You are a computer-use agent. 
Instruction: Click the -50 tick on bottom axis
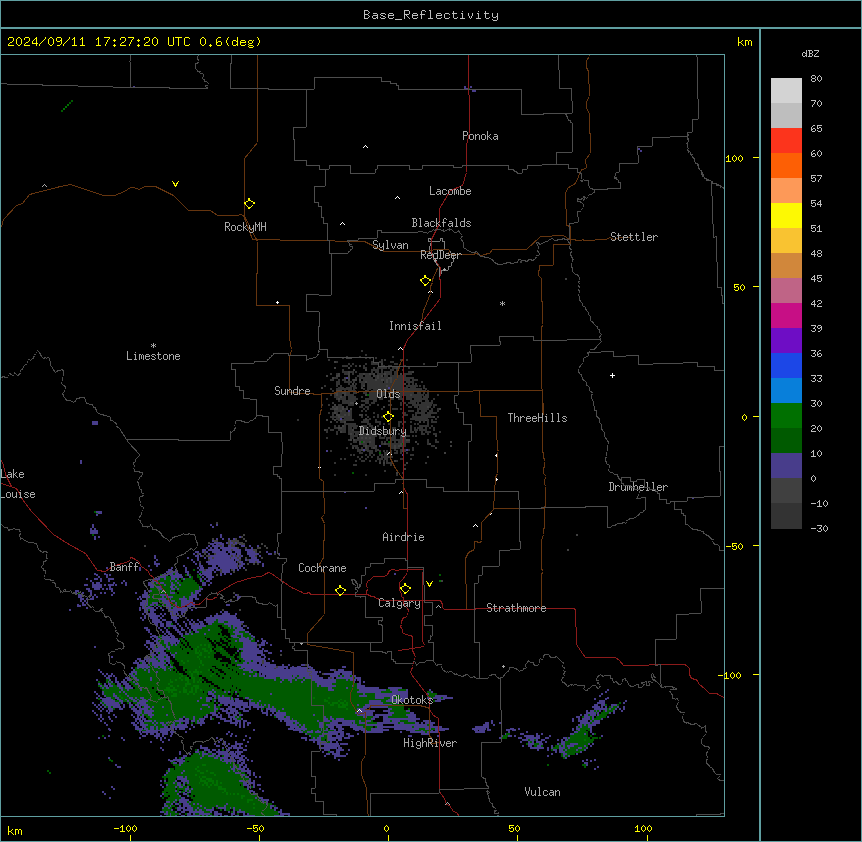255,828
